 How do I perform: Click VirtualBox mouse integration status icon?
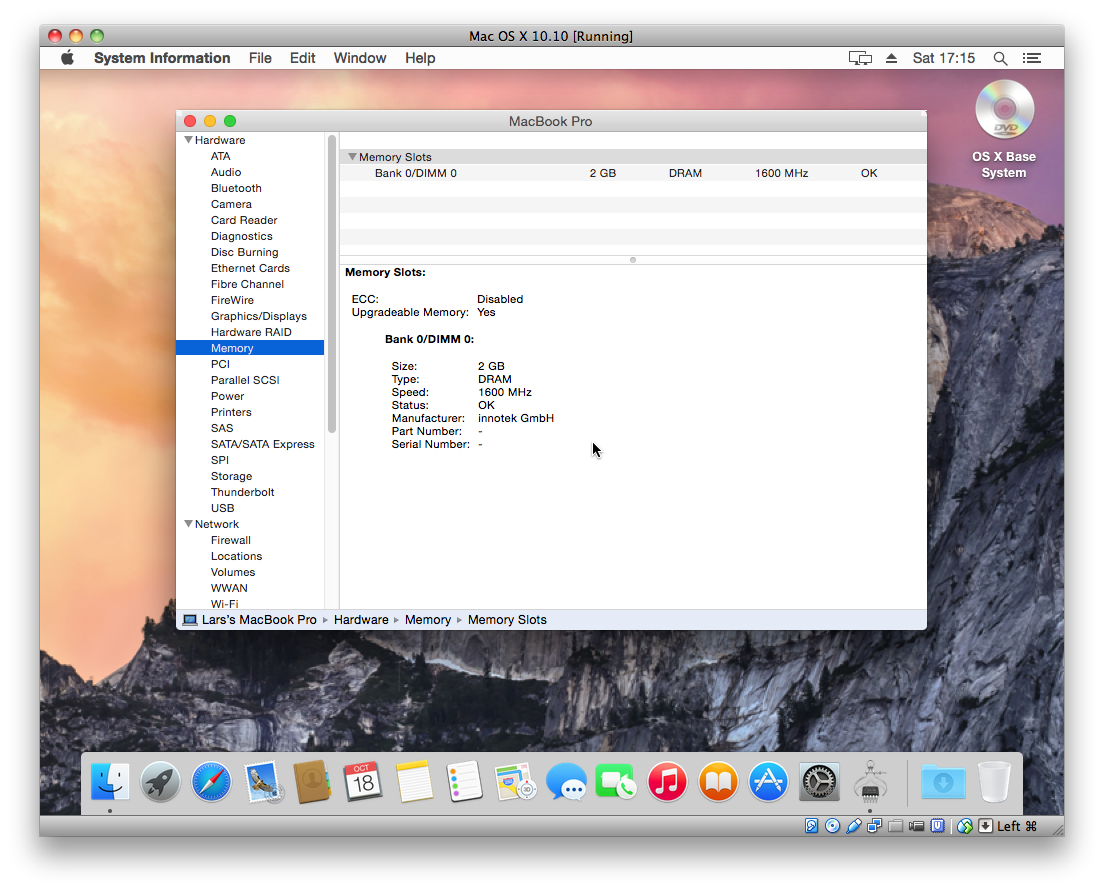pyautogui.click(x=965, y=826)
